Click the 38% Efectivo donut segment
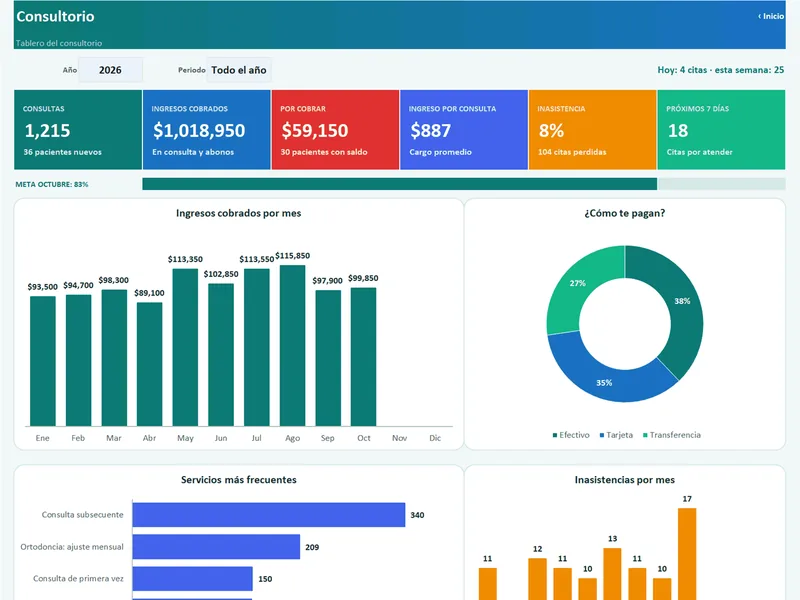 682,306
